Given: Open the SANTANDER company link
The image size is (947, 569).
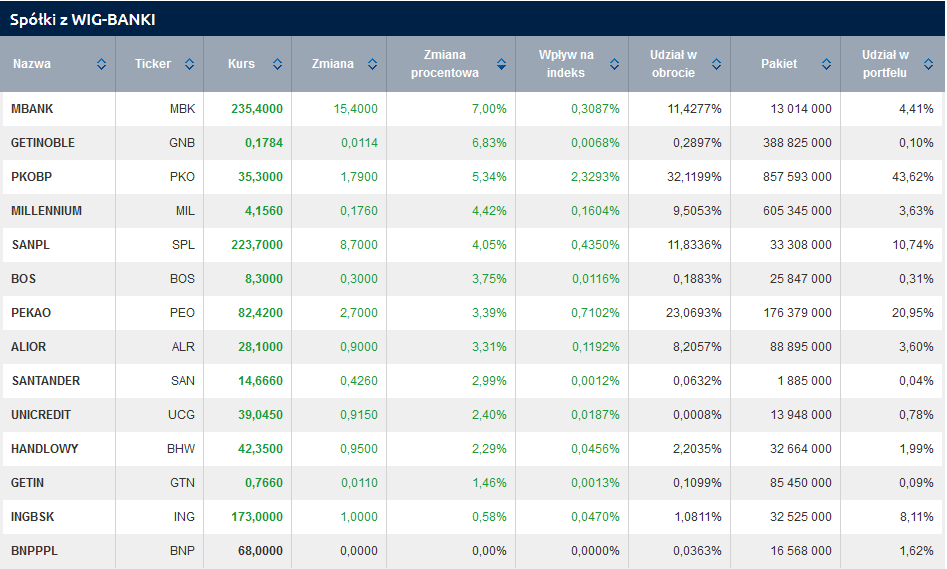Looking at the screenshot, I should 46,381.
